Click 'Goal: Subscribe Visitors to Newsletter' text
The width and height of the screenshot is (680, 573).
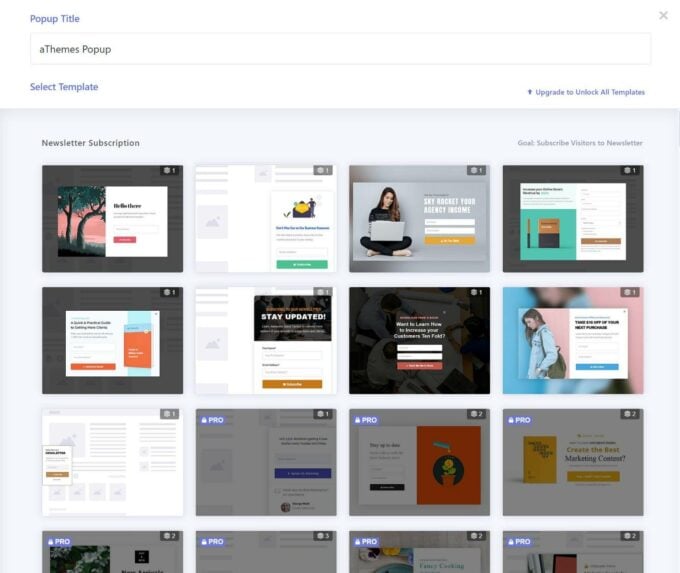coord(580,143)
